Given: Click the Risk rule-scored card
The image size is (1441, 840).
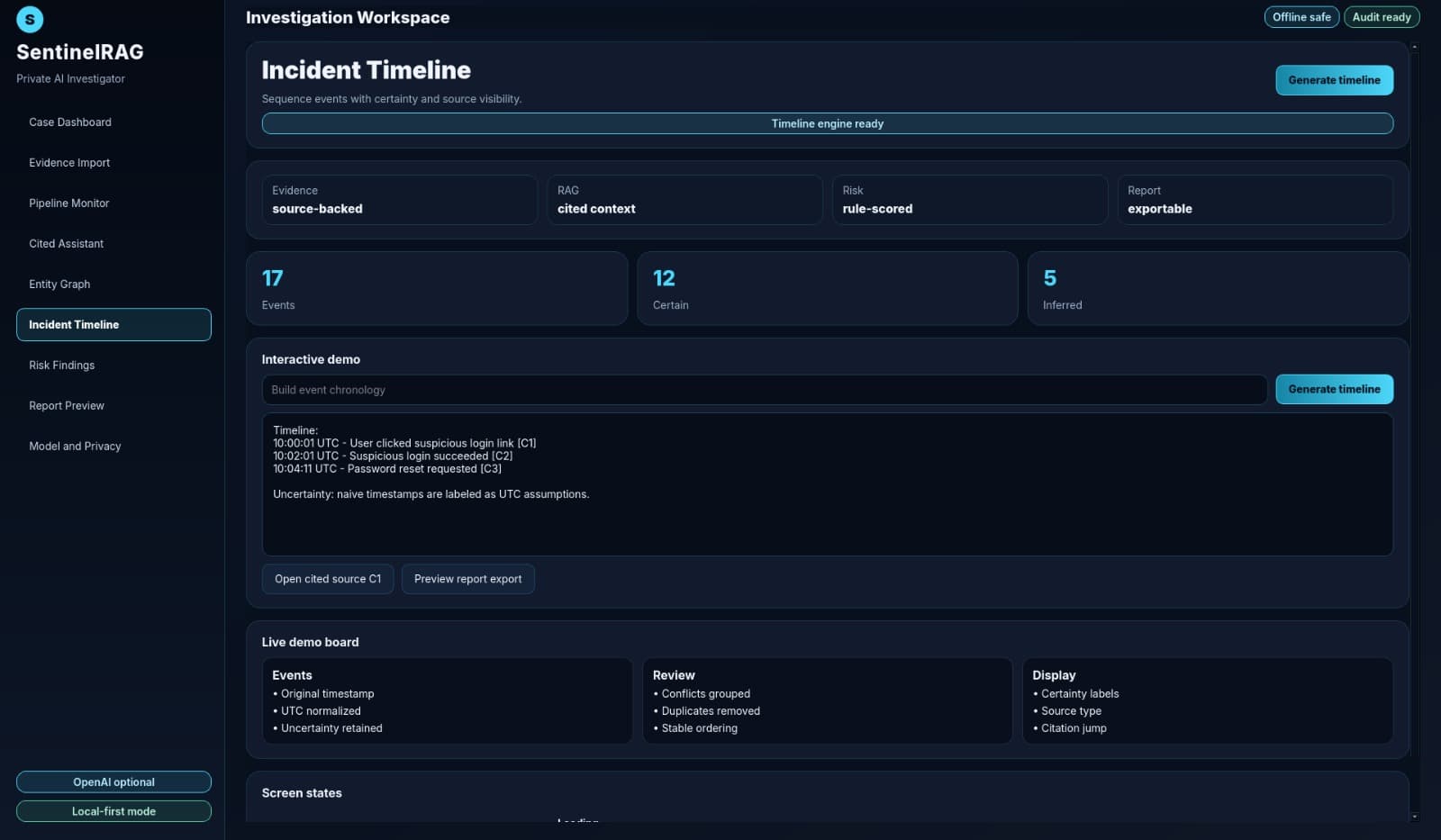Looking at the screenshot, I should [970, 200].
